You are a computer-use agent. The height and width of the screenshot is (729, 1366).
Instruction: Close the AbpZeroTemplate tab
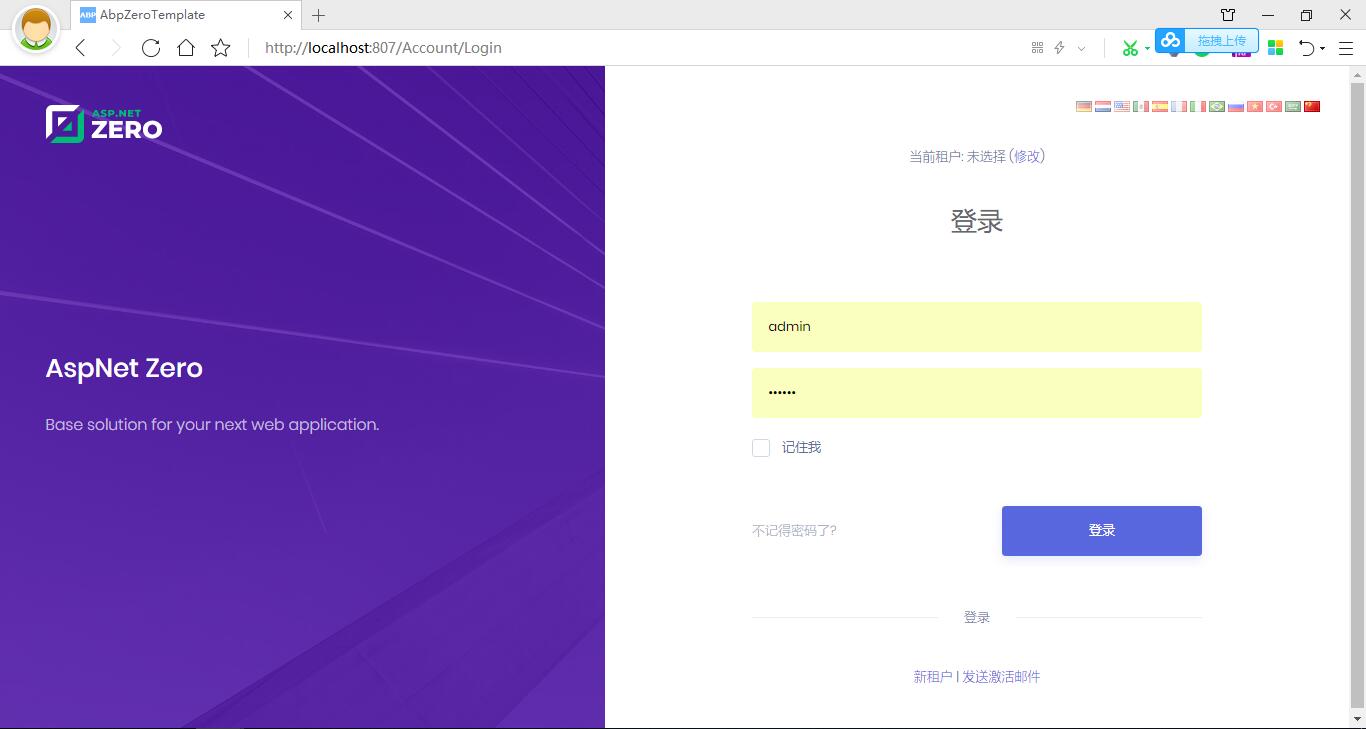point(289,15)
